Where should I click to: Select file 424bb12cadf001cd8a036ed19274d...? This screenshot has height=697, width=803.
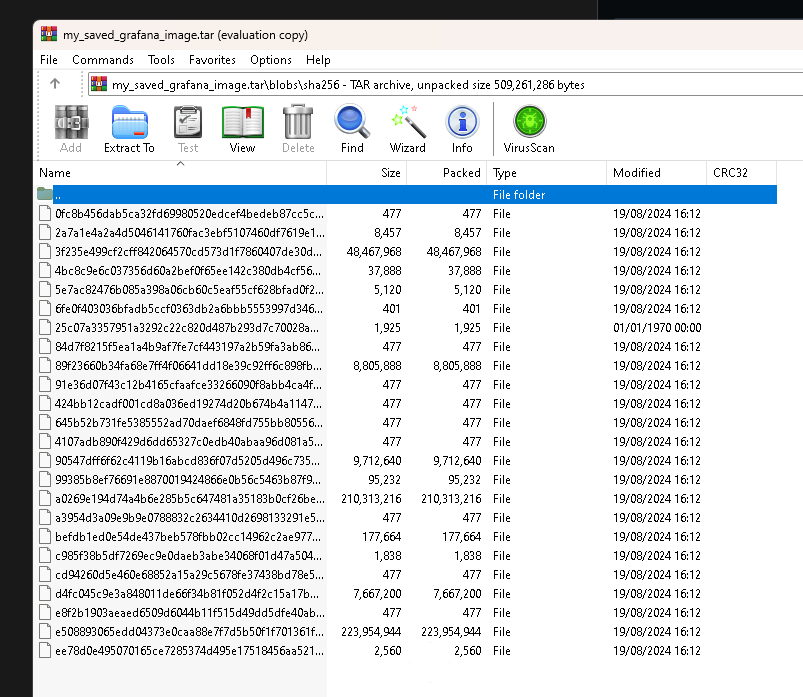pyautogui.click(x=188, y=404)
